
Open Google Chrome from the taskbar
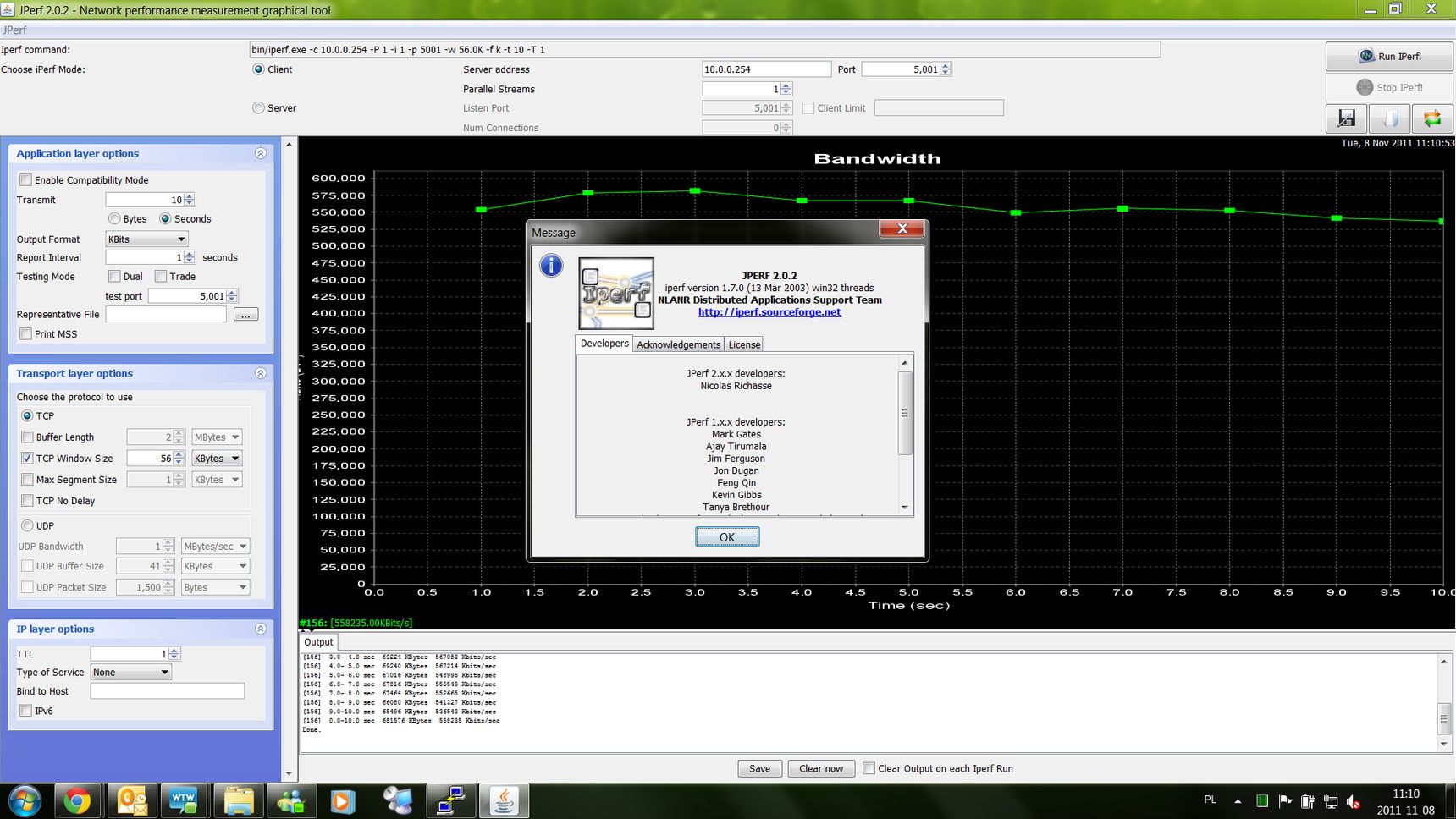coord(77,800)
